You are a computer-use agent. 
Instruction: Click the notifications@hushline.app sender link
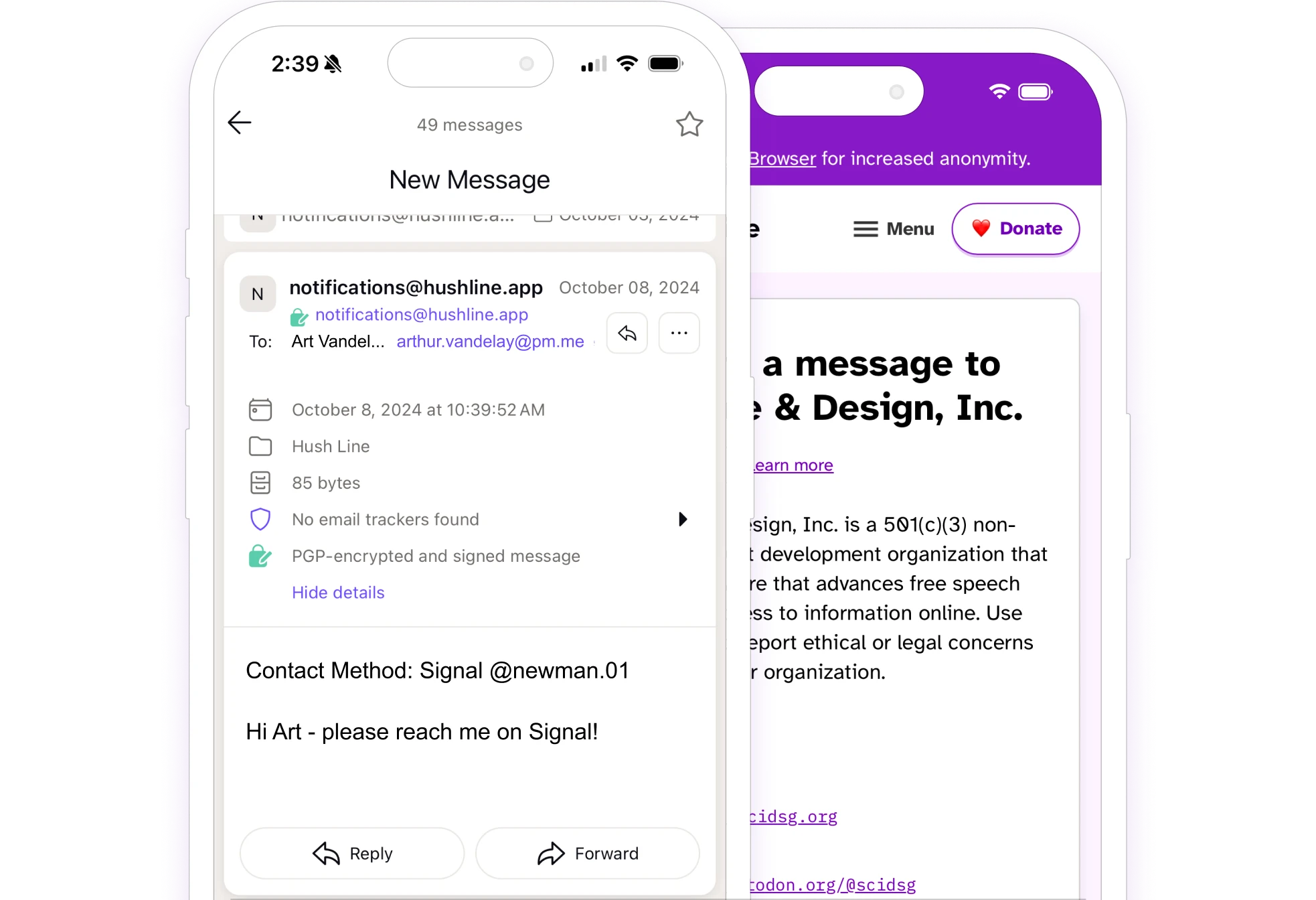coord(421,314)
